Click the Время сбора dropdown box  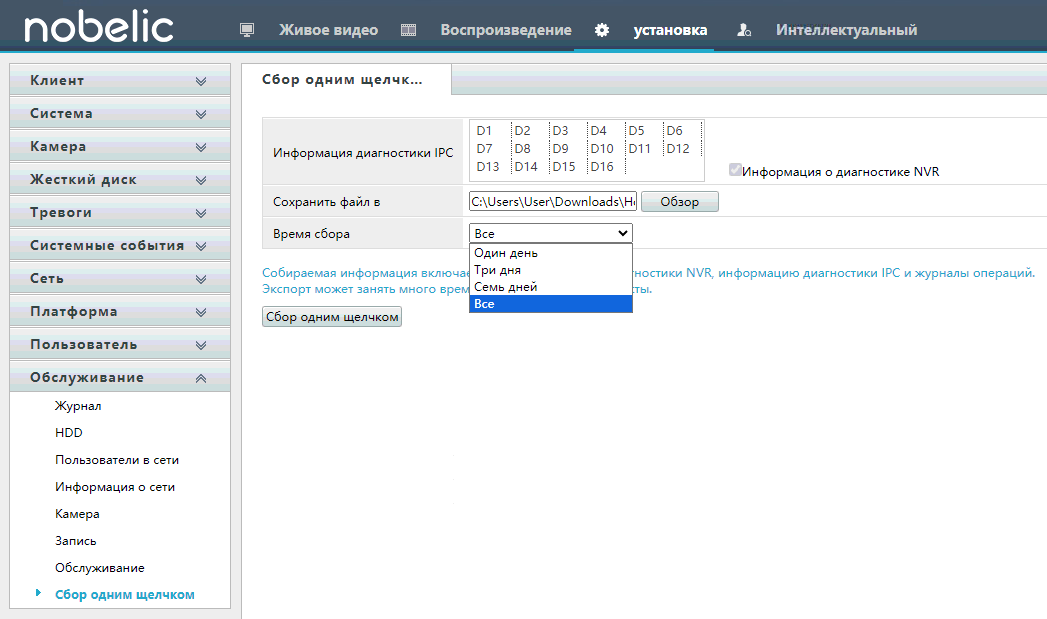click(x=551, y=234)
